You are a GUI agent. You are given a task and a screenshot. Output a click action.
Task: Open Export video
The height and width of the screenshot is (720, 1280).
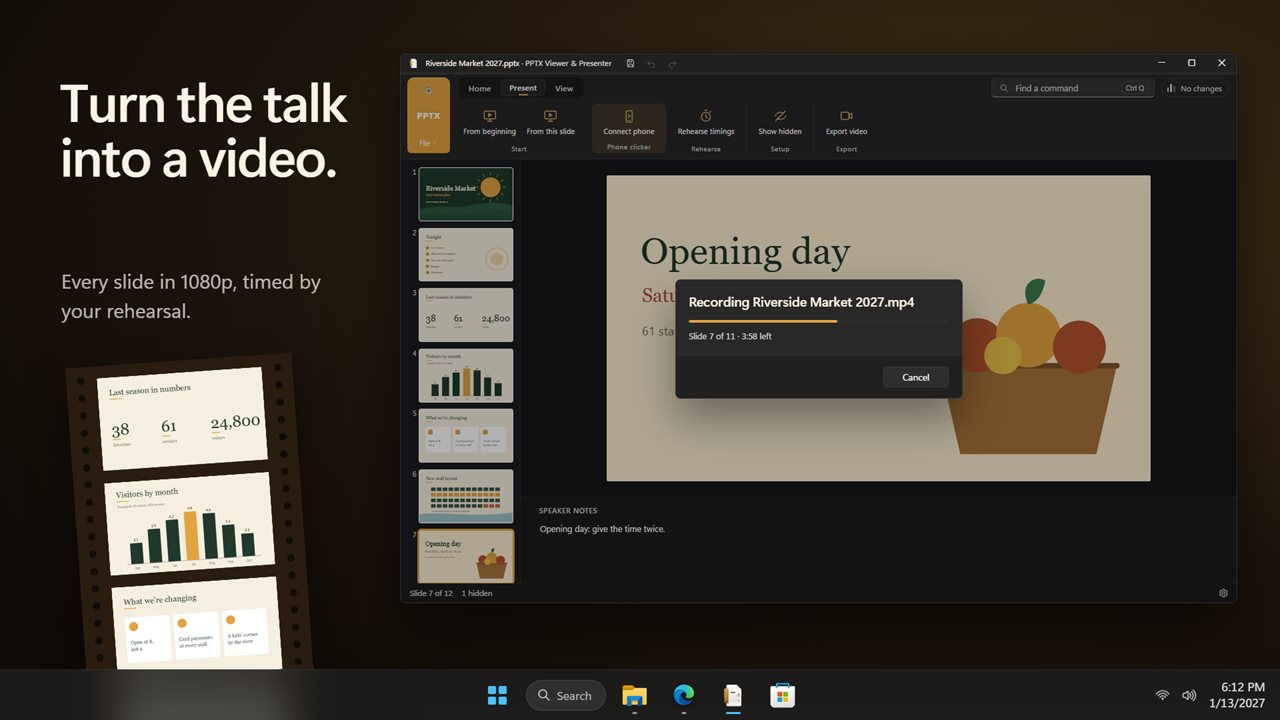(x=846, y=123)
